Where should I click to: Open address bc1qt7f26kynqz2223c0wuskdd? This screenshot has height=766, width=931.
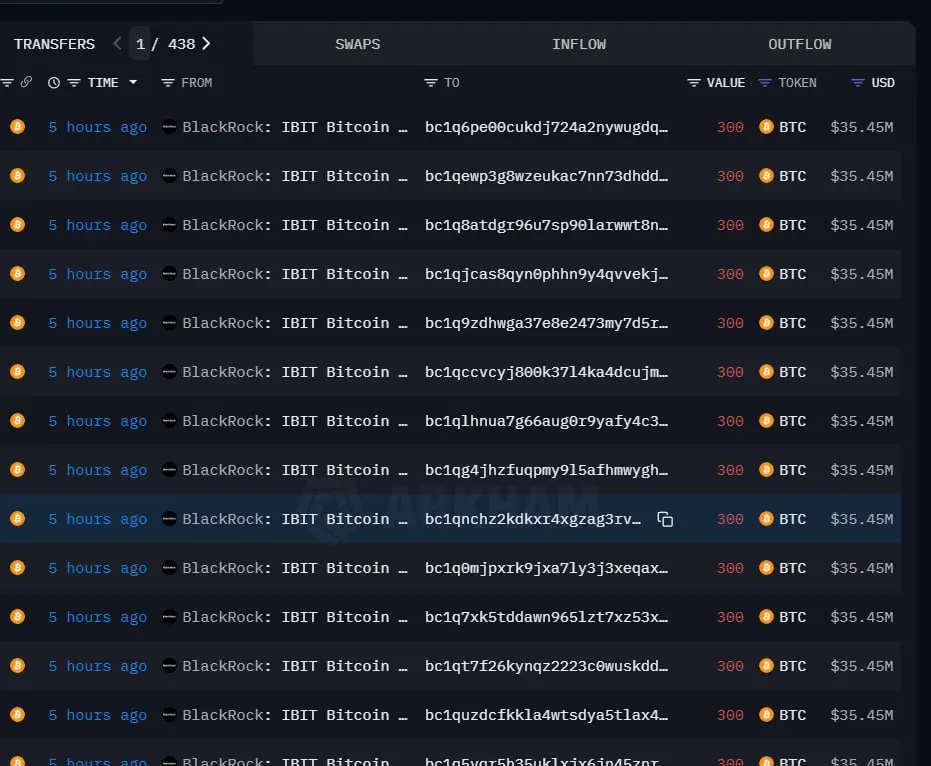tap(546, 666)
